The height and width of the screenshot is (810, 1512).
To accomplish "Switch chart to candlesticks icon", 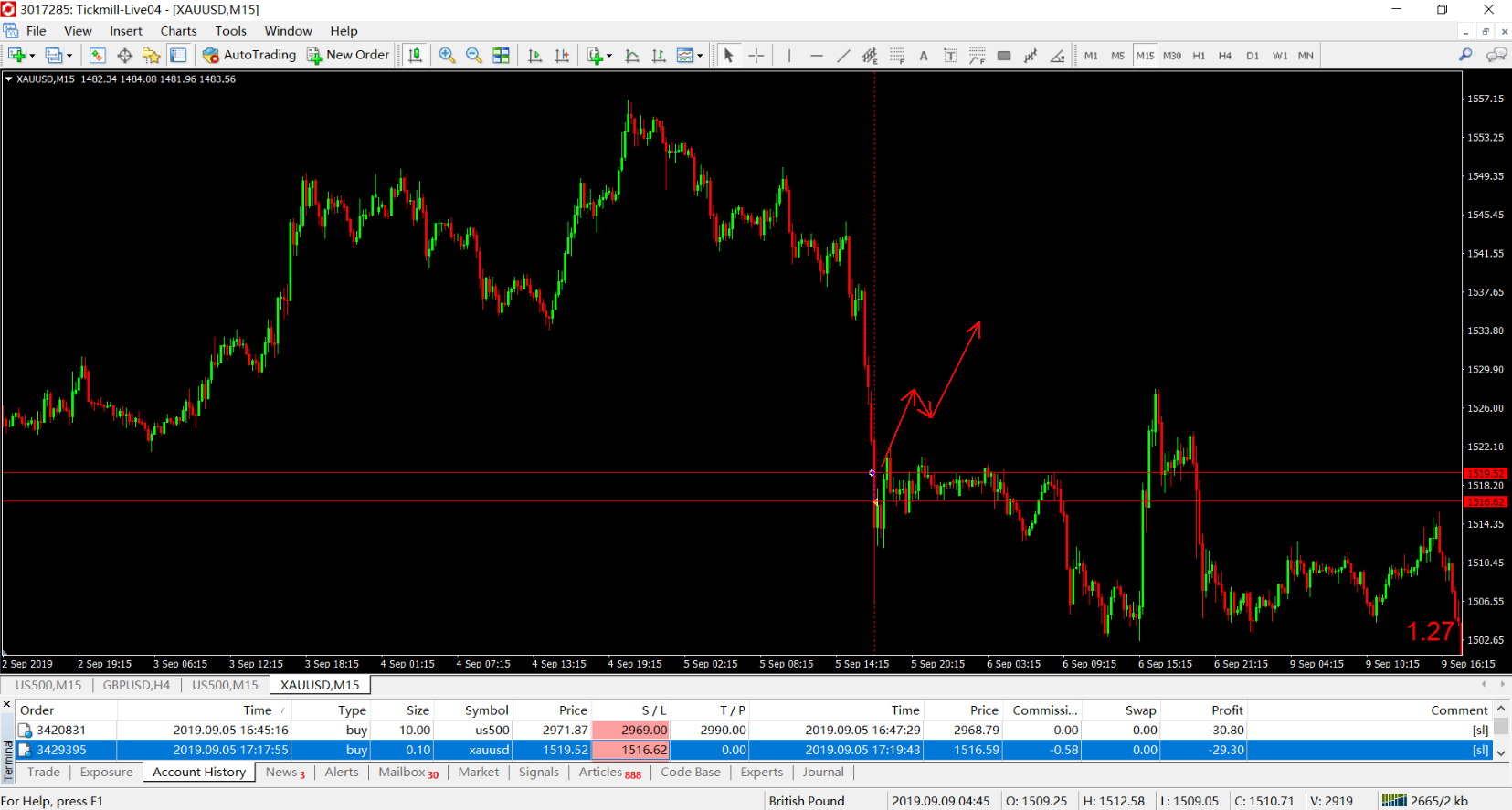I will tap(415, 56).
